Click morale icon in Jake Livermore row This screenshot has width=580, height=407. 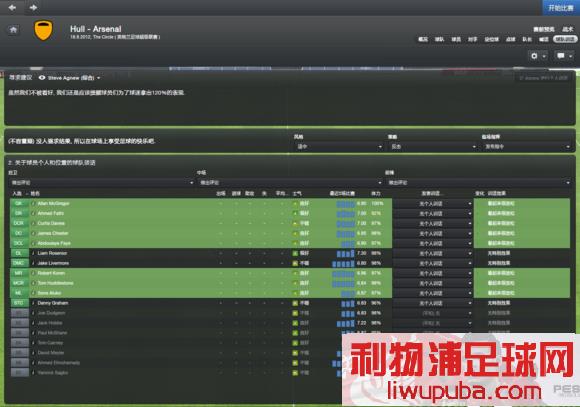pos(295,263)
